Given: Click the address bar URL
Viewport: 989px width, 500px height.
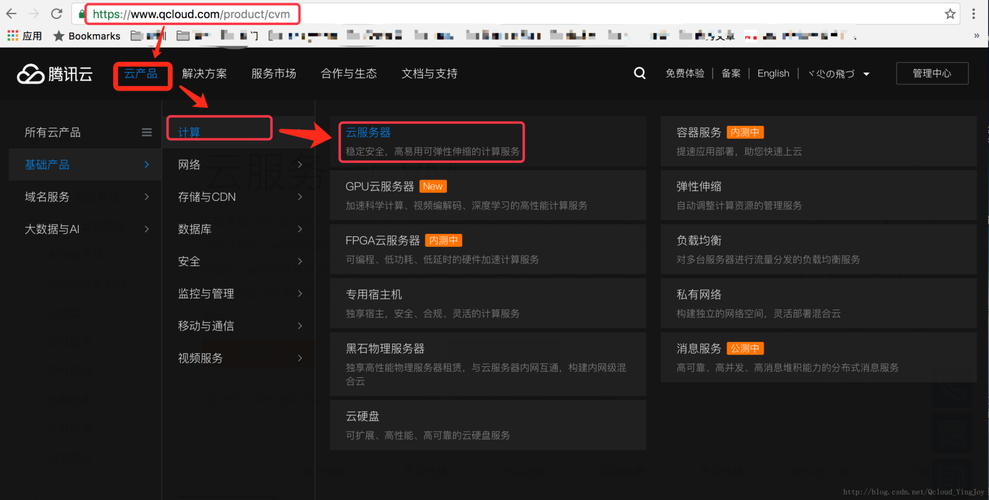Looking at the screenshot, I should click(x=191, y=14).
